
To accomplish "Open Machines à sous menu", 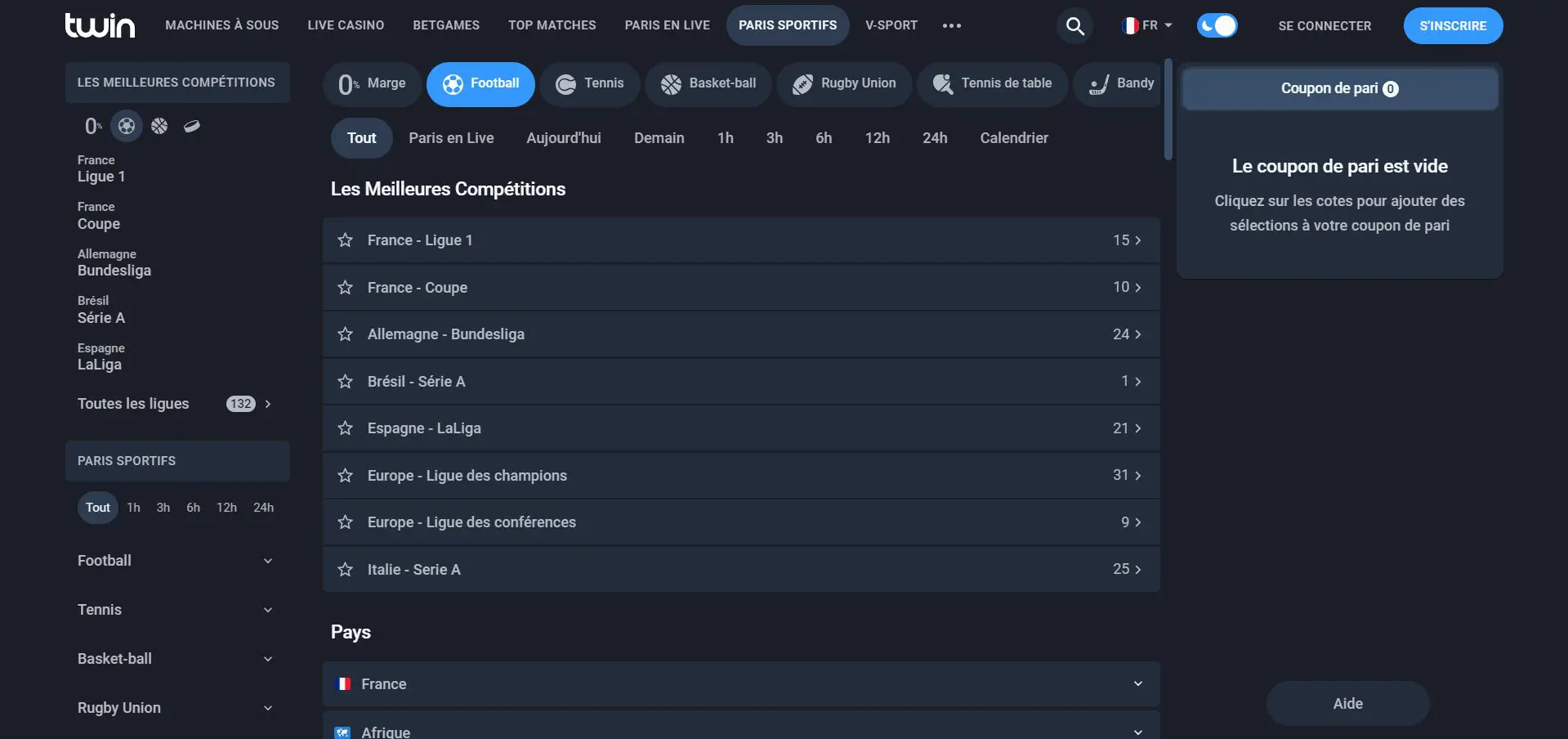I will tap(222, 25).
